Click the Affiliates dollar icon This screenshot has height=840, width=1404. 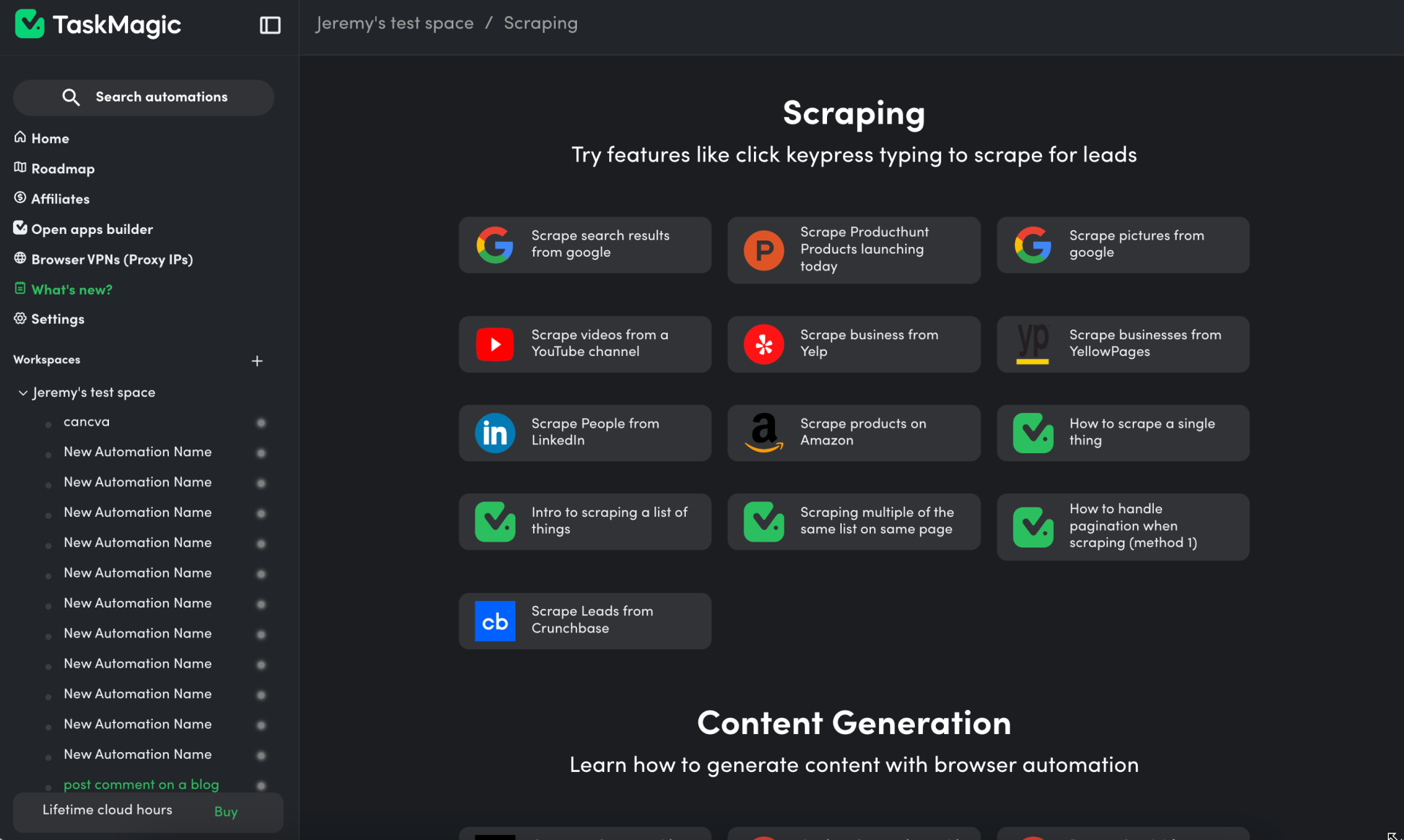click(20, 198)
